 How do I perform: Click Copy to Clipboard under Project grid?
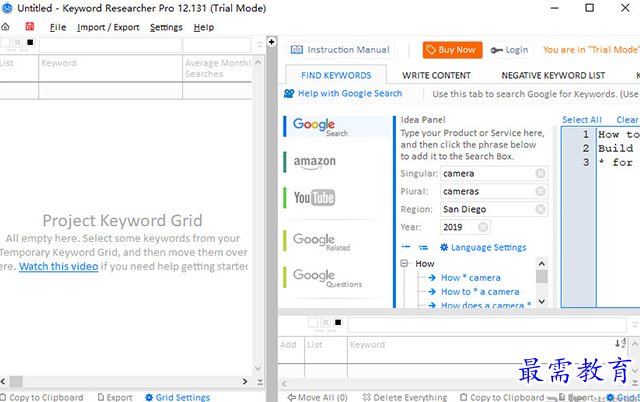42,397
